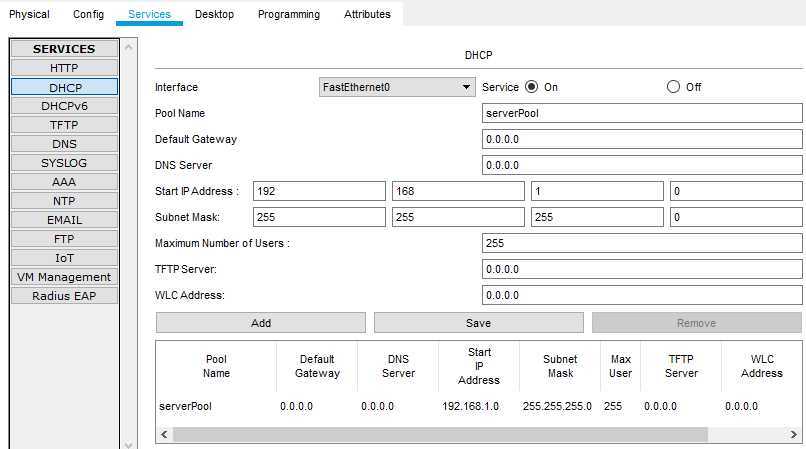Click the Default Gateway column header

(317, 366)
